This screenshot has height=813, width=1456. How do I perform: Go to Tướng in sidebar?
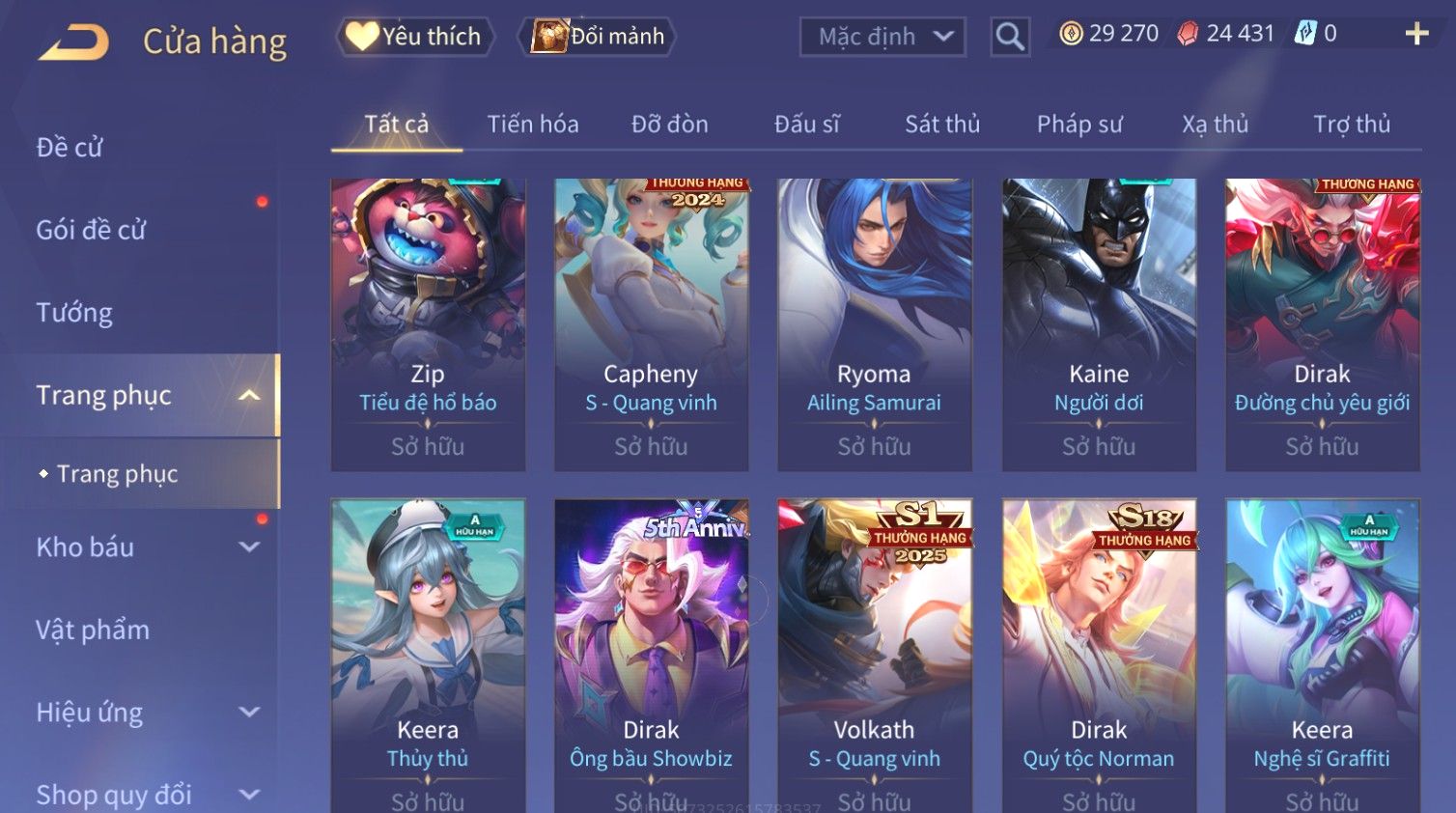tap(74, 313)
